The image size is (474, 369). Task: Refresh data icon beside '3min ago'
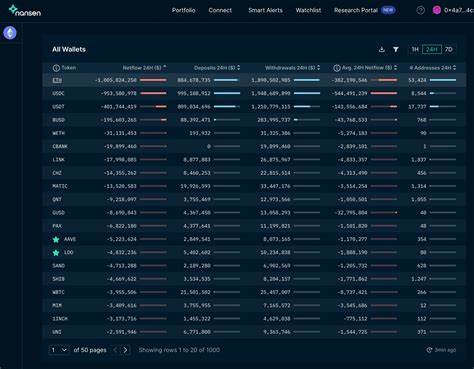(x=429, y=350)
